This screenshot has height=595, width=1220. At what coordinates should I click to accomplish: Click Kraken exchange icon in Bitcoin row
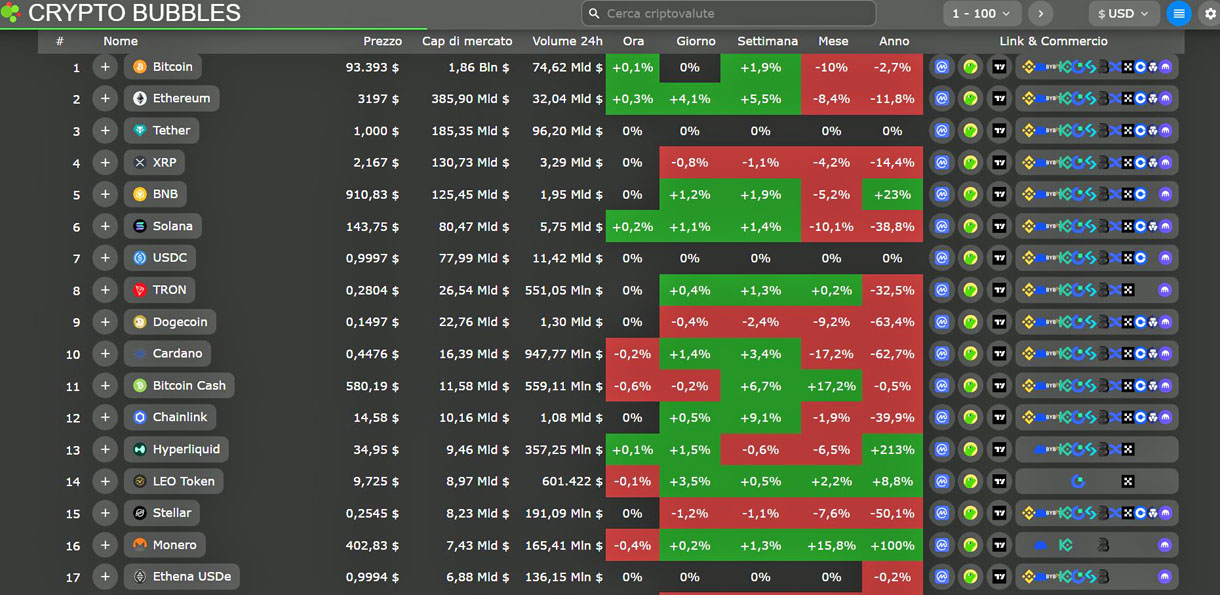pos(1165,67)
